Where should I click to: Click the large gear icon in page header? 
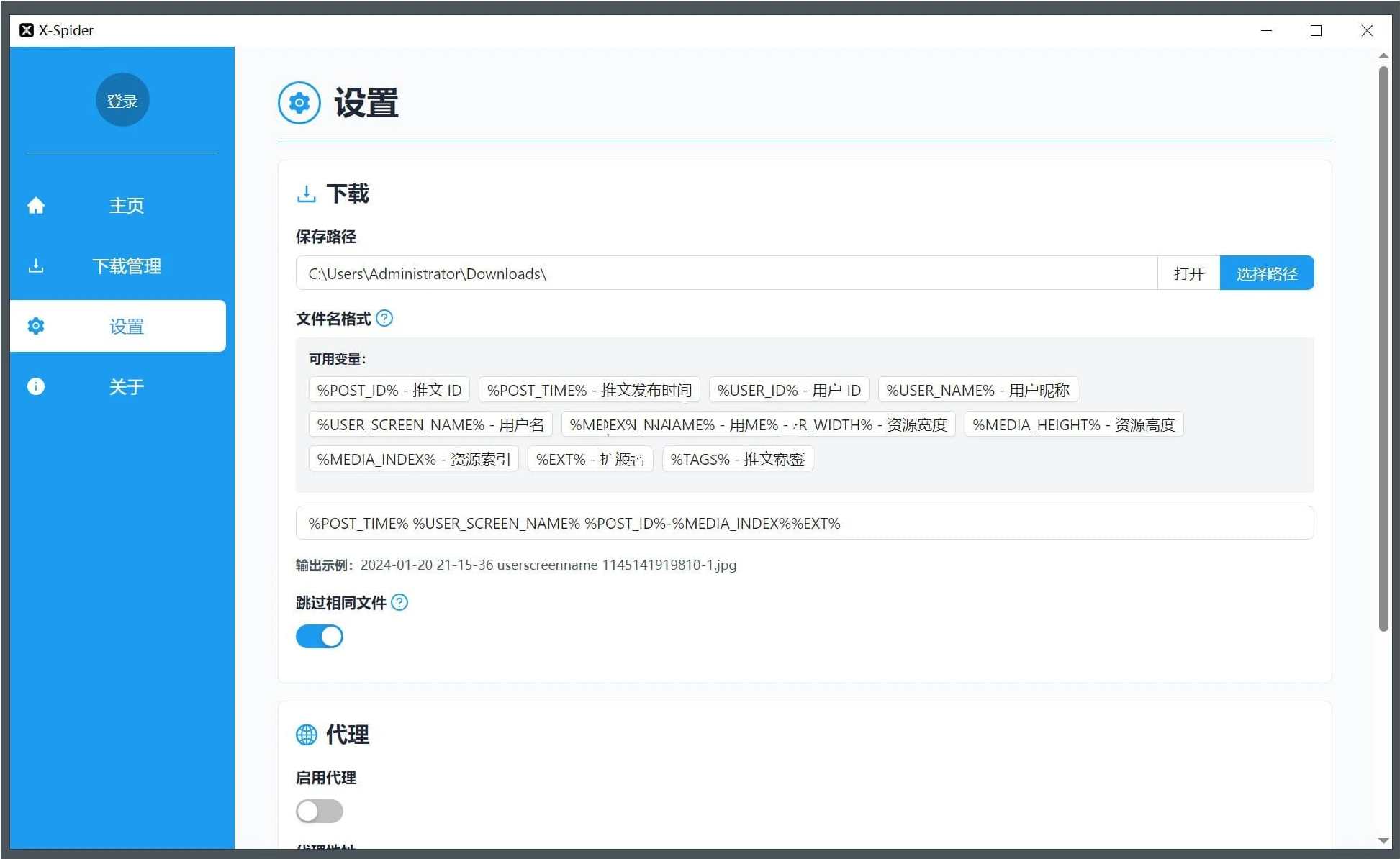pyautogui.click(x=299, y=103)
